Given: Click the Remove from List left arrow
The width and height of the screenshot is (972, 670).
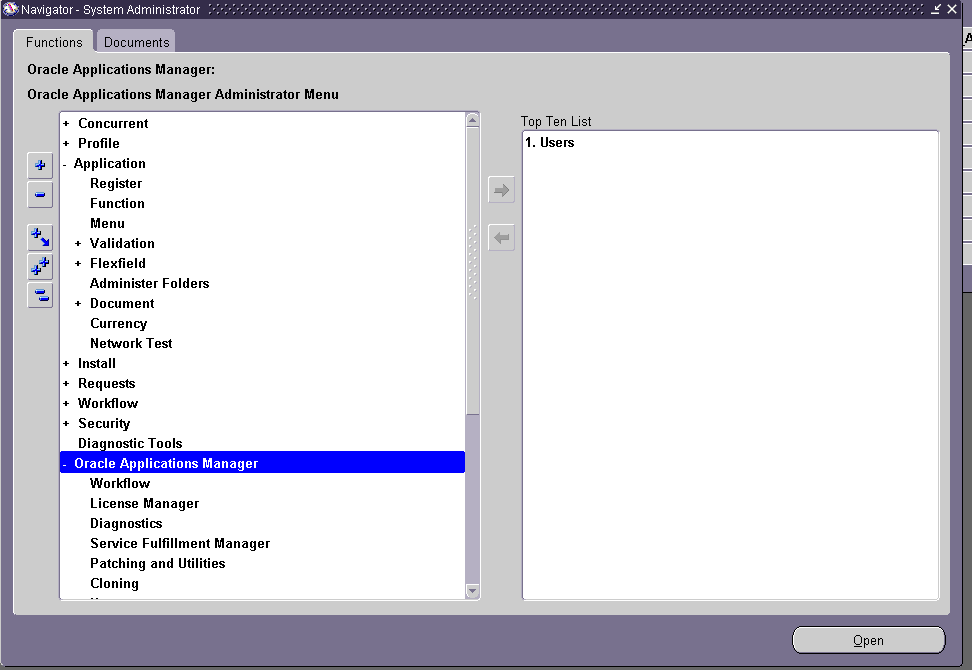Looking at the screenshot, I should click(x=501, y=238).
